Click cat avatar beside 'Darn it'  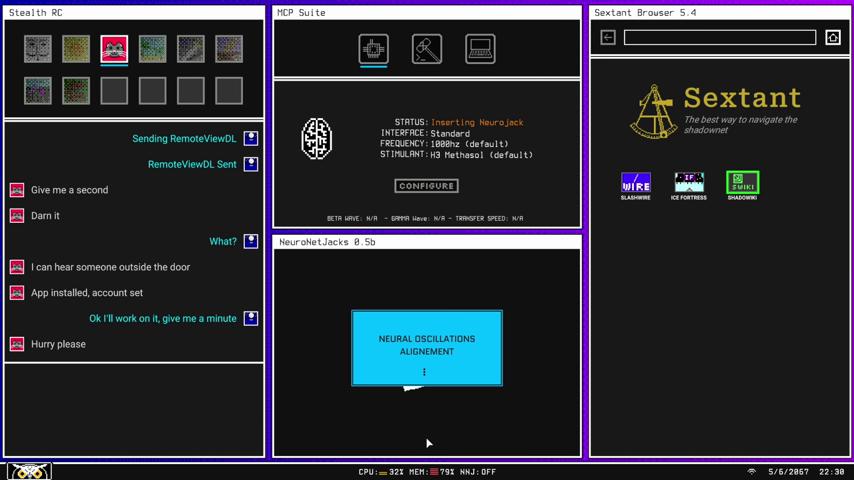pyautogui.click(x=17, y=216)
